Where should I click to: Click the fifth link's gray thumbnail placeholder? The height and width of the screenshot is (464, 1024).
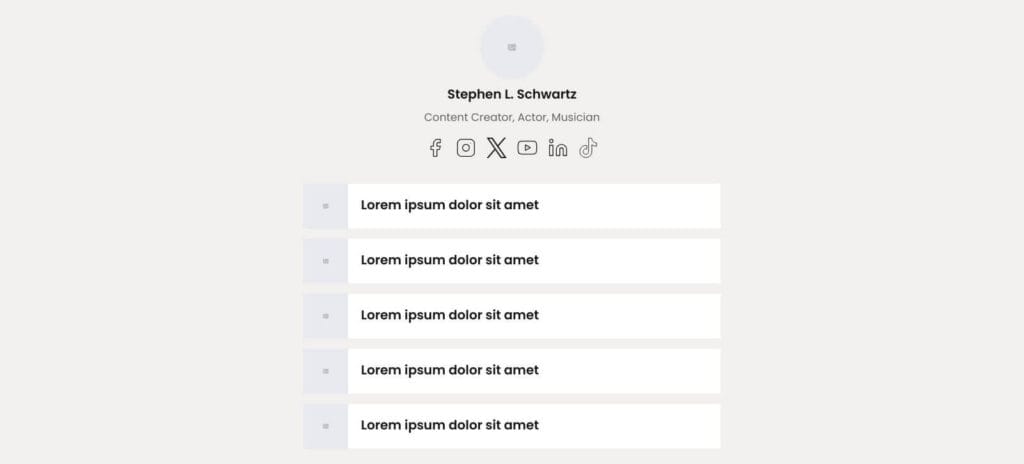coord(325,426)
